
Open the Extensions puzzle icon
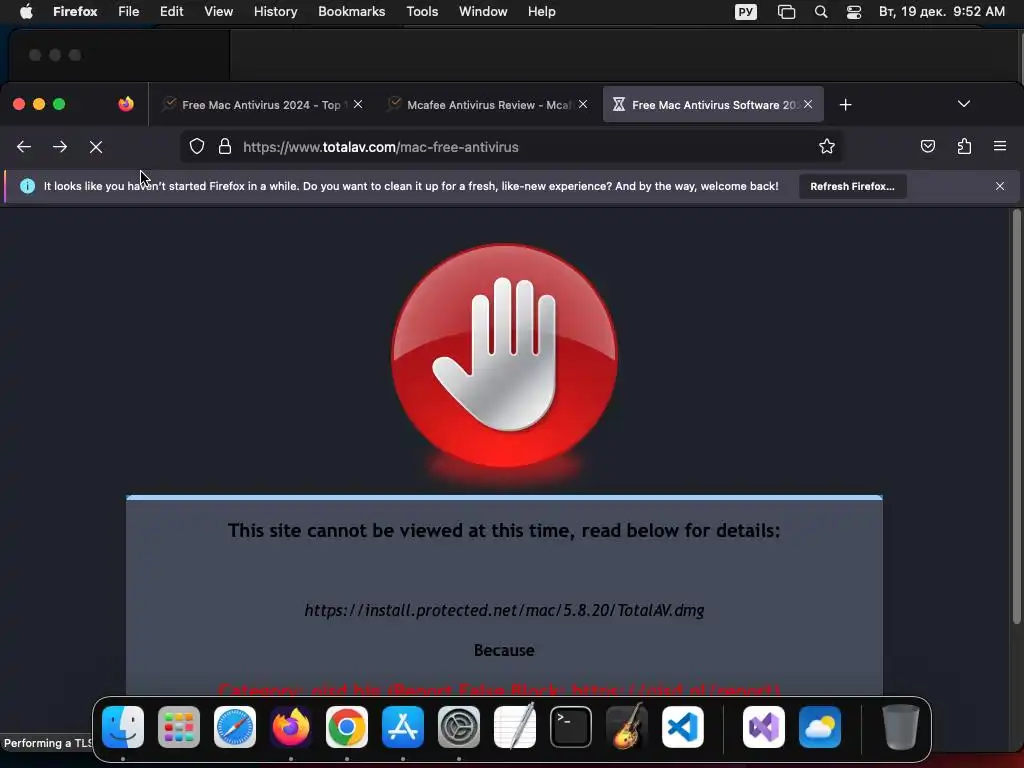(x=964, y=147)
